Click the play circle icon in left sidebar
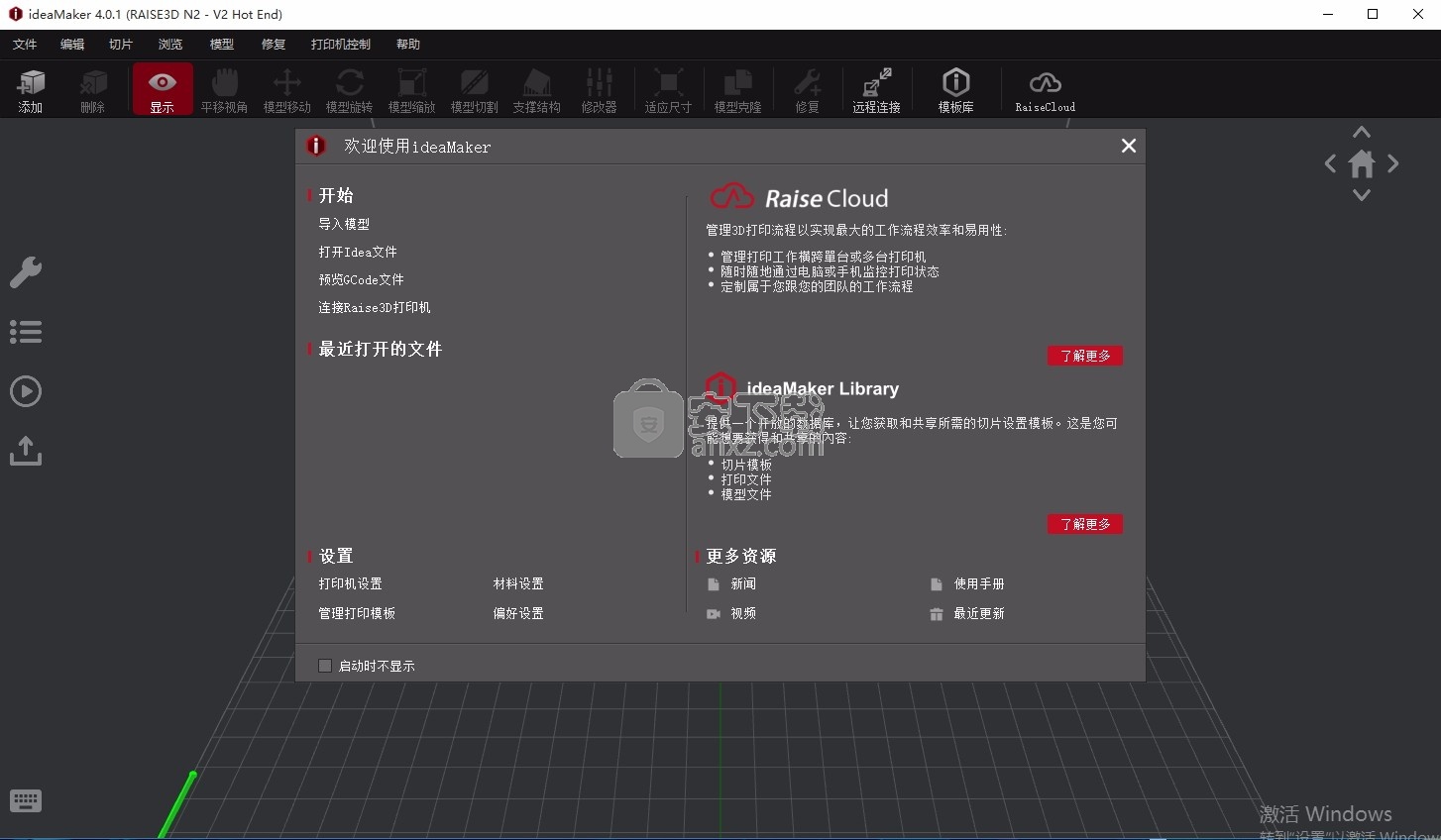This screenshot has height=840, width=1441. 26,391
